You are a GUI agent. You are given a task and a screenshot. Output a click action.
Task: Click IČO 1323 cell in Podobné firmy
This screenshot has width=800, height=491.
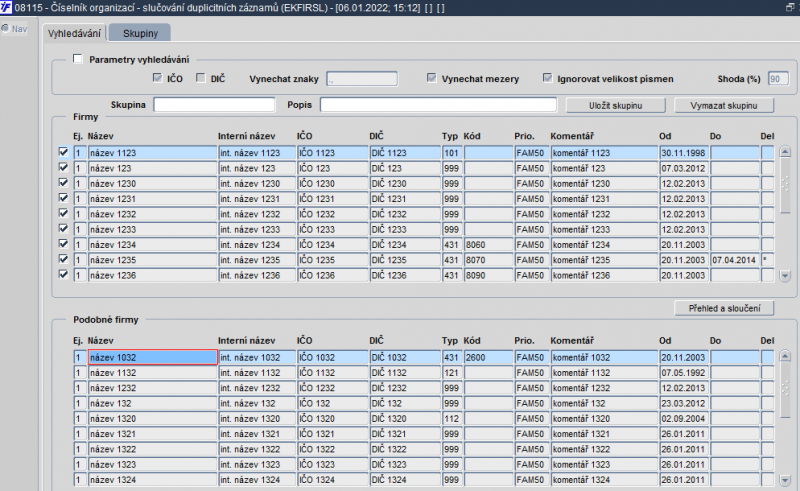coord(332,464)
